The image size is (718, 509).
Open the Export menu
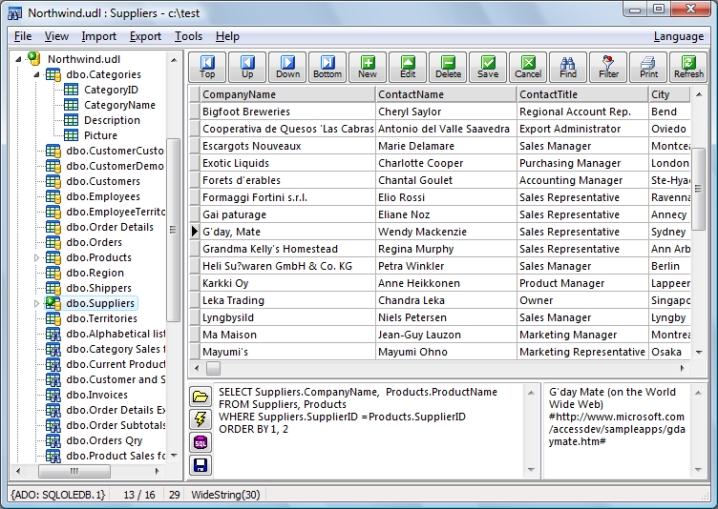[145, 37]
